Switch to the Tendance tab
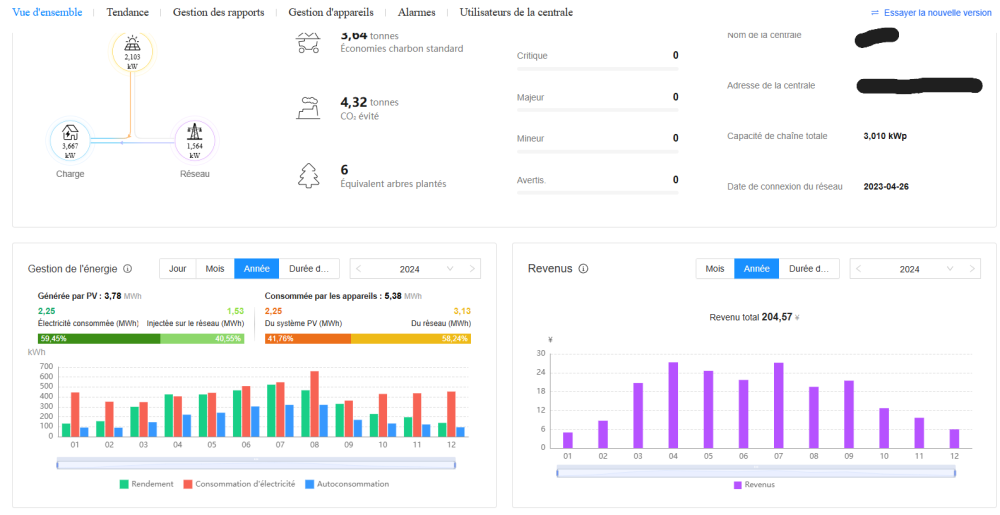 (x=127, y=12)
